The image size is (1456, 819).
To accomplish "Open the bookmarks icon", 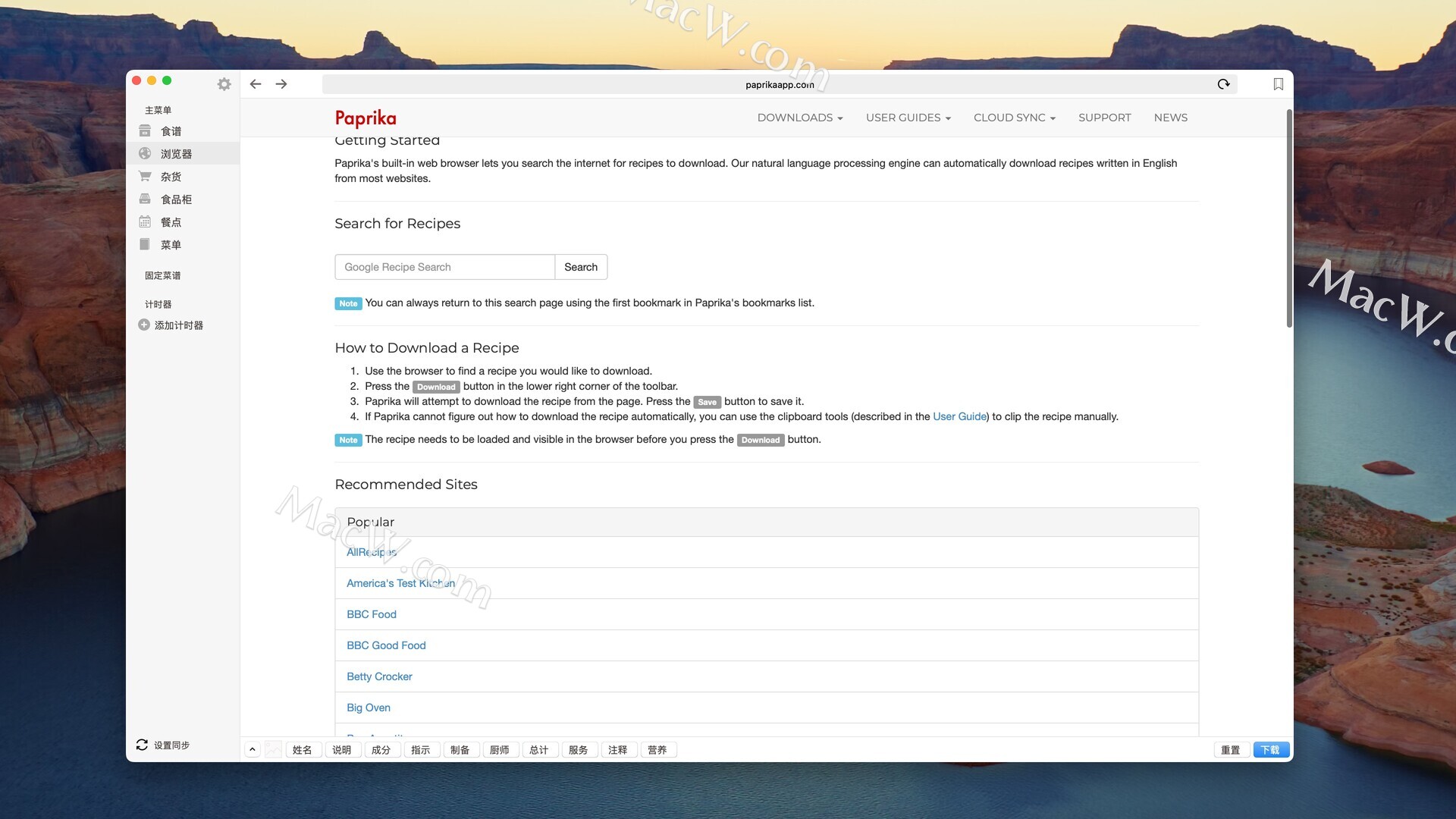I will tap(1278, 84).
